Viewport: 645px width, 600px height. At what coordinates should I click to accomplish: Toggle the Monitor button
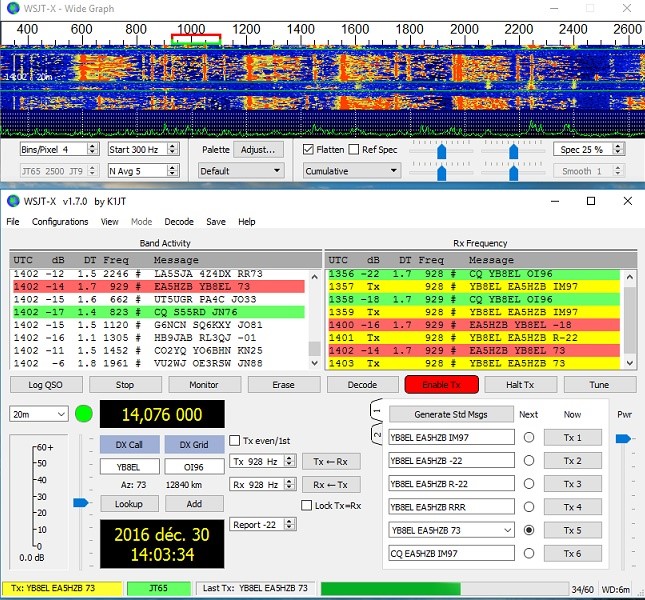coord(204,385)
